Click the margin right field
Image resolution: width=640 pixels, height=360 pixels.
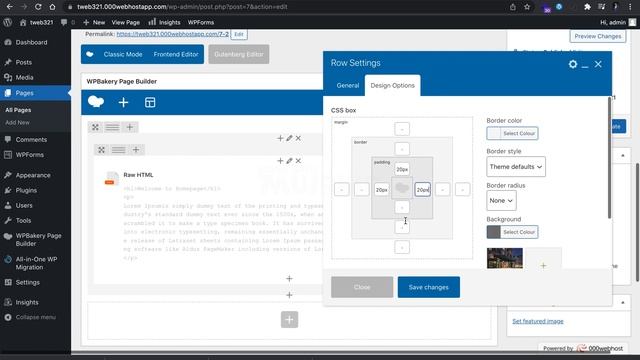(462, 189)
